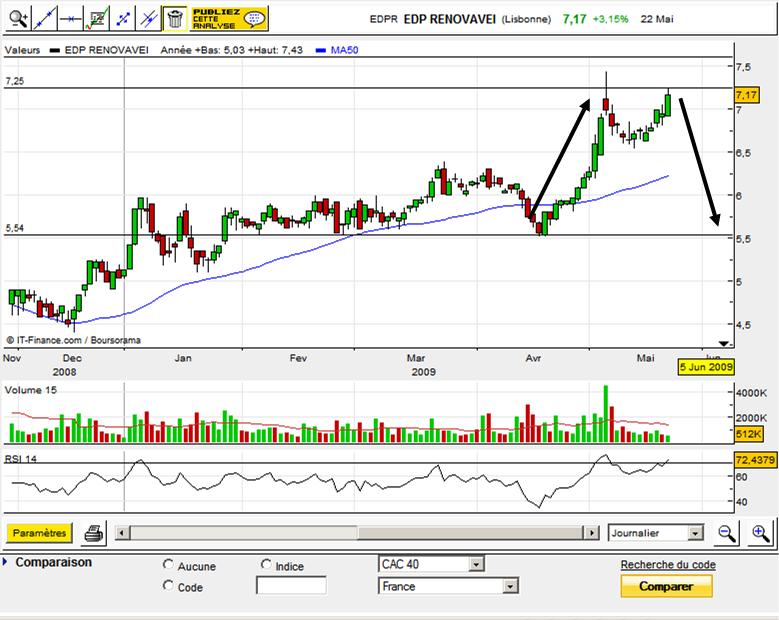Screen dimensions: 779x620
Task: Select the horizontal line tool
Action: [x=70, y=19]
